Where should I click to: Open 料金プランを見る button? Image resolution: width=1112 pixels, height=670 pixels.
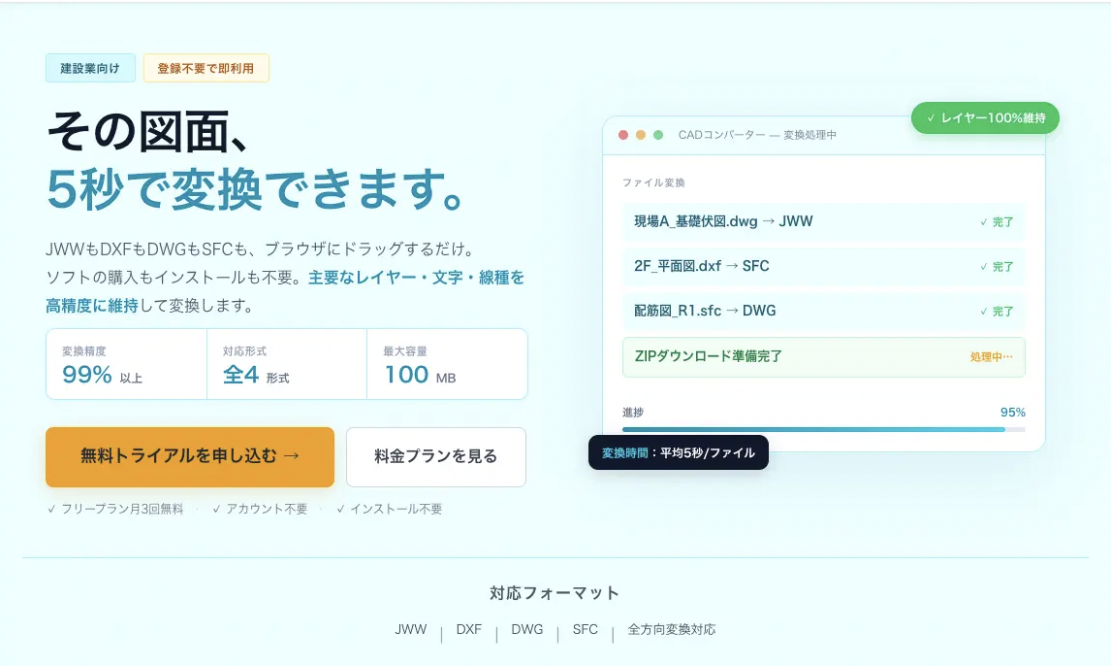[436, 457]
